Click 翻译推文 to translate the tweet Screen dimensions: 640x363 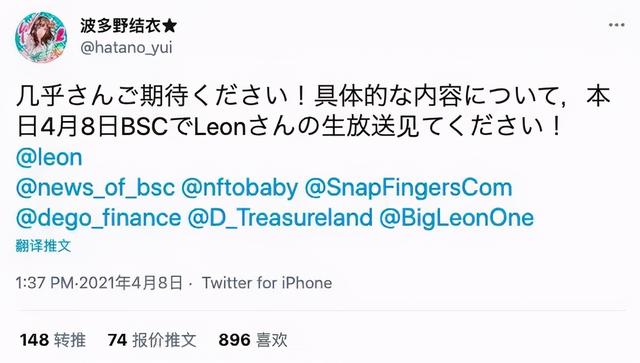(x=43, y=246)
